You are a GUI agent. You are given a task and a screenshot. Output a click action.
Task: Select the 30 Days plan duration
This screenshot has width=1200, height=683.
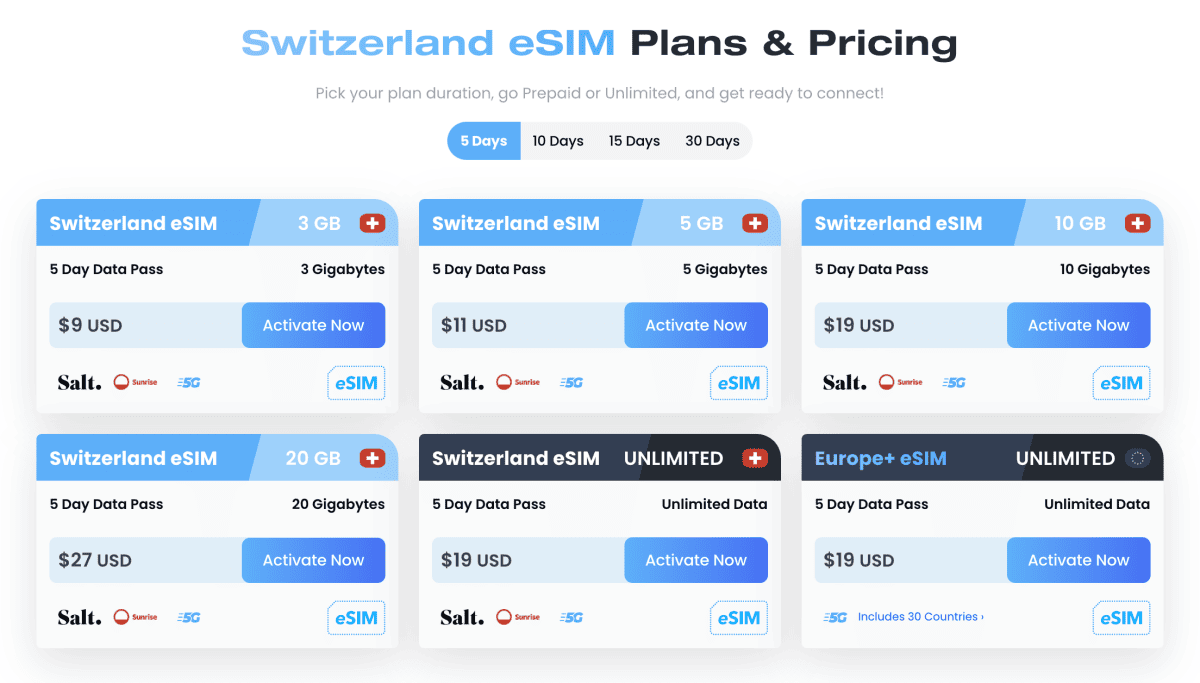point(712,140)
